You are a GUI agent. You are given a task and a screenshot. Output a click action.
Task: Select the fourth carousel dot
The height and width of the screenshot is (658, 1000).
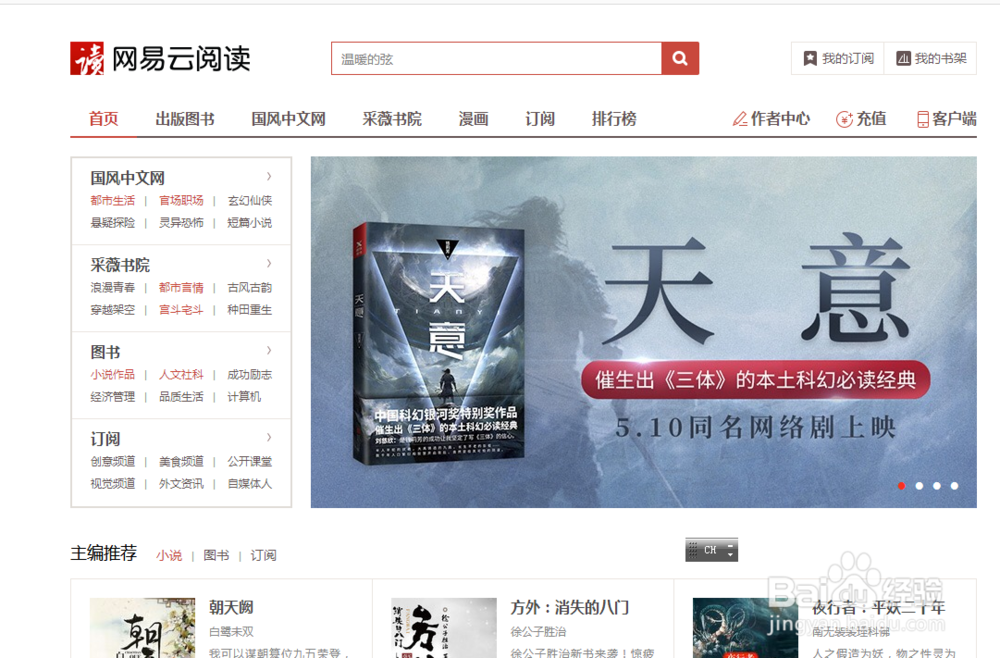click(954, 486)
